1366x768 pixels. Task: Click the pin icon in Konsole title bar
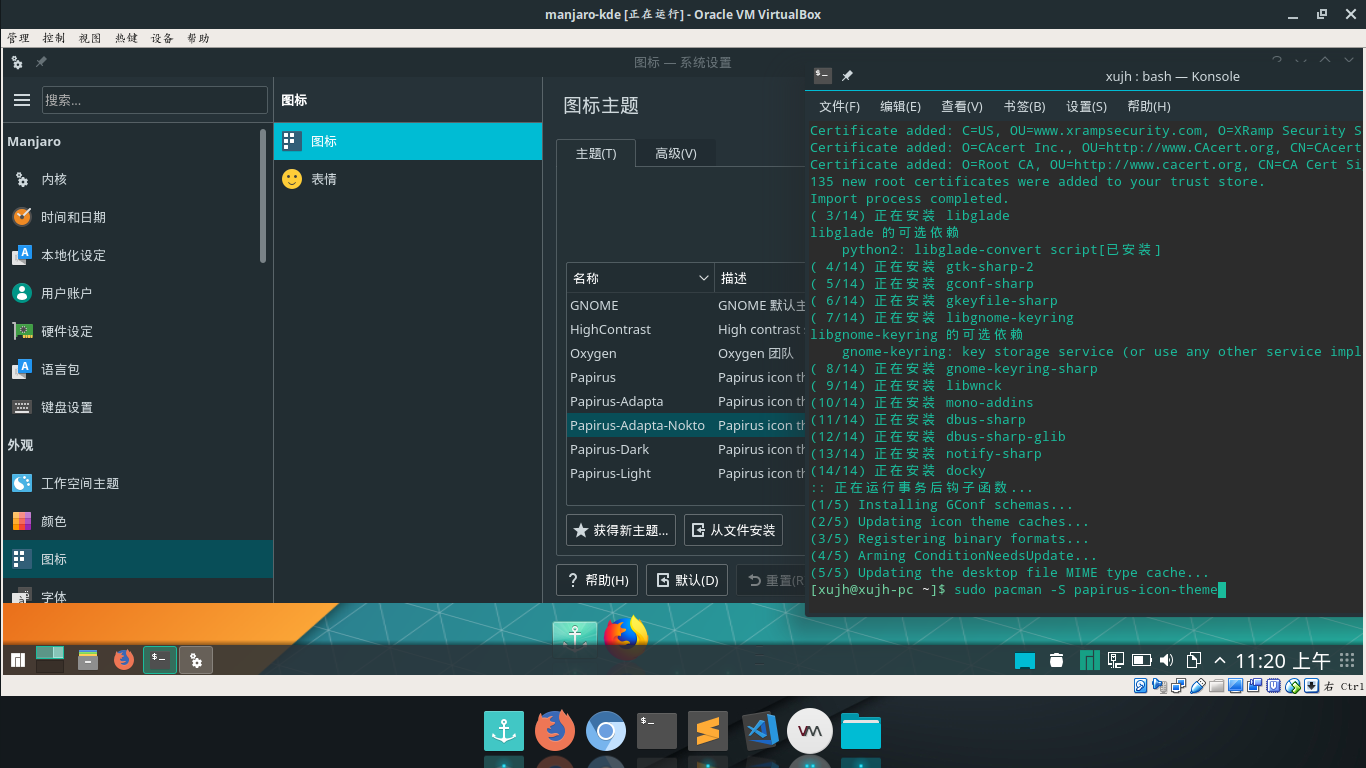[847, 76]
